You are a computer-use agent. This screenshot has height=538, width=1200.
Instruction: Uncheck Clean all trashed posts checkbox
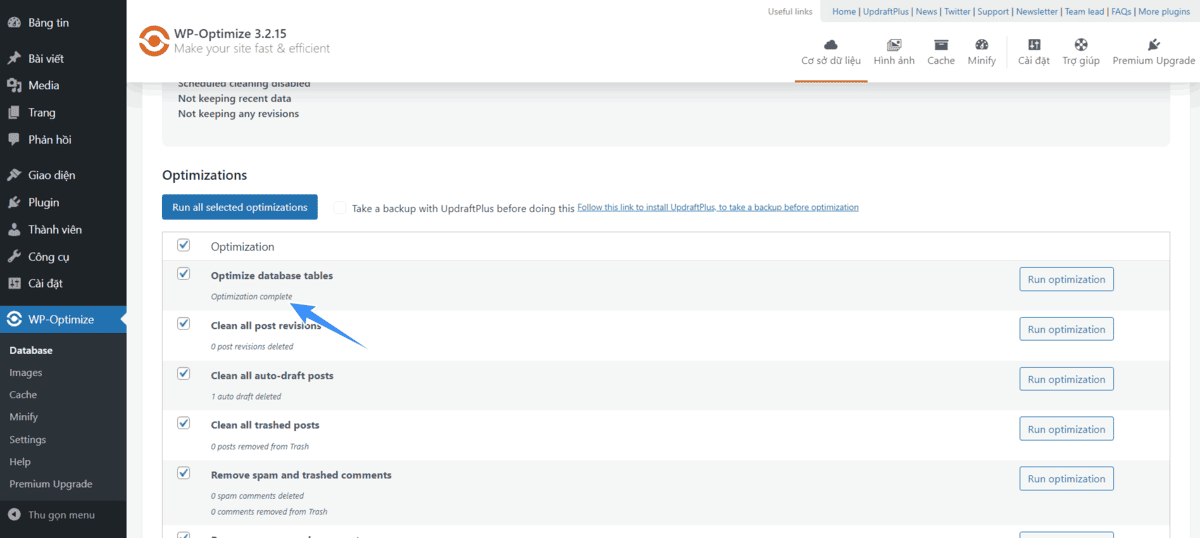tap(183, 424)
